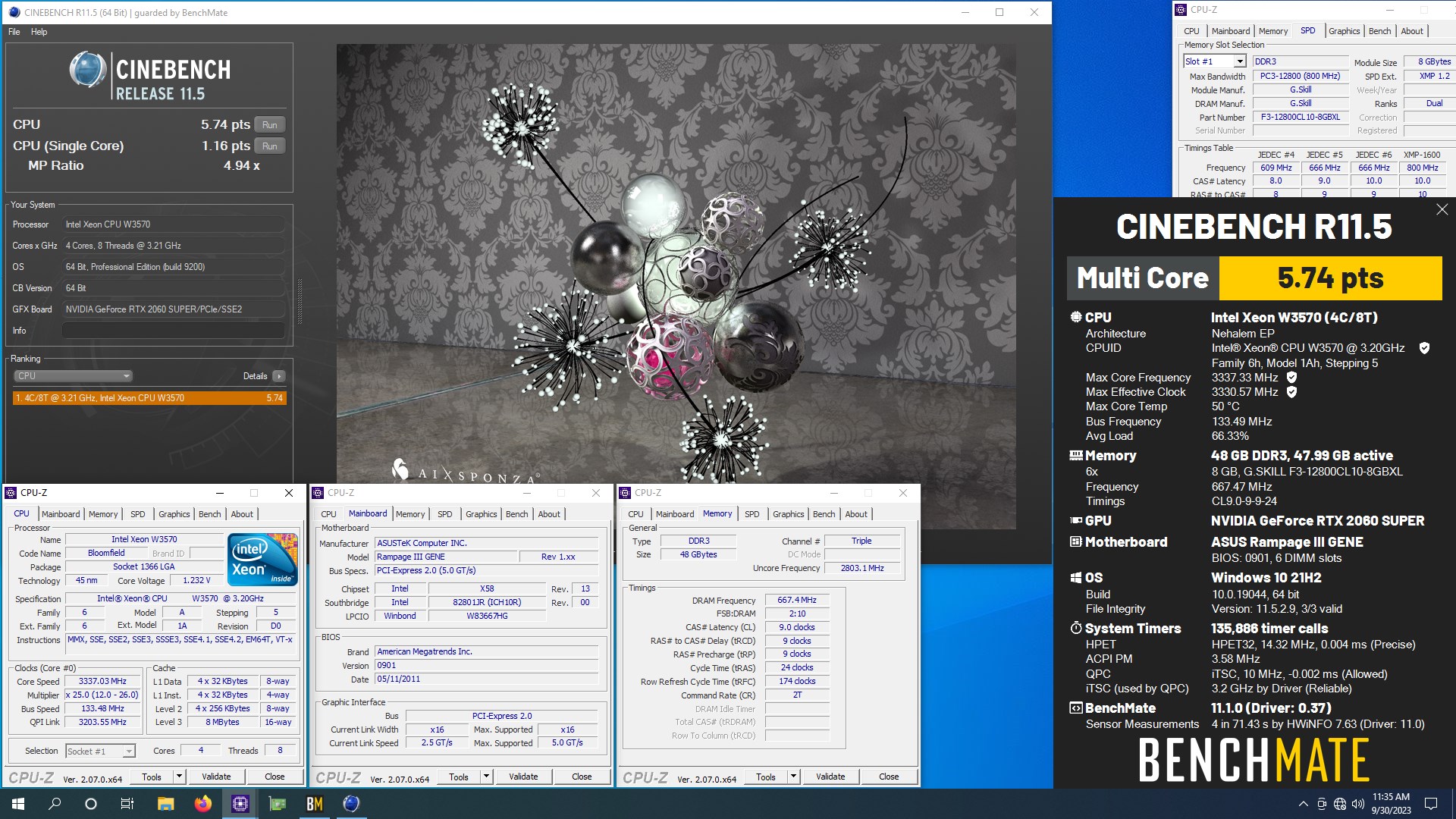The width and height of the screenshot is (1456, 819).
Task: Open taskbar Search icon
Action: (55, 804)
